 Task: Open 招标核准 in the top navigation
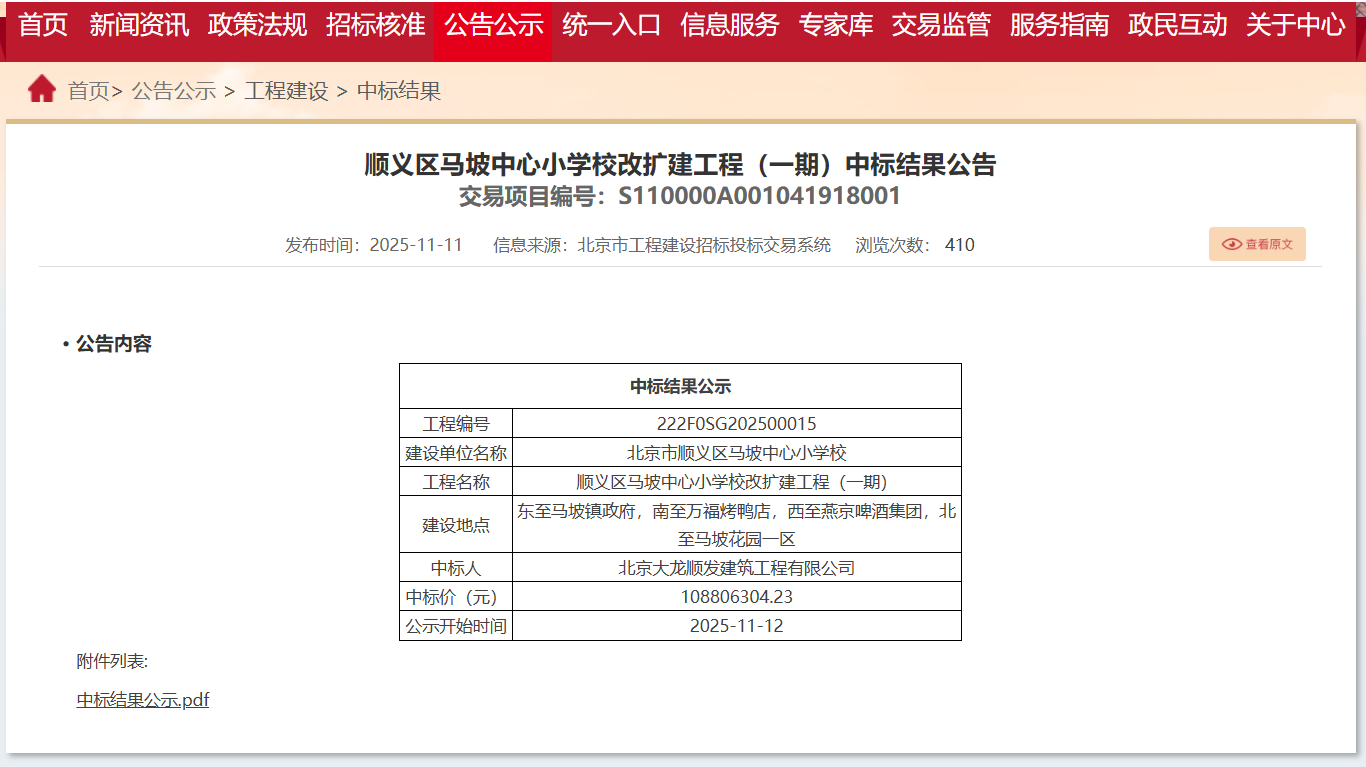[375, 25]
